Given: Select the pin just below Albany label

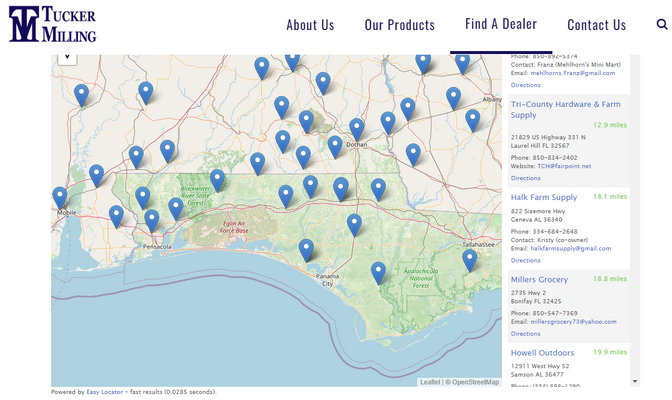Looking at the screenshot, I should 473,121.
